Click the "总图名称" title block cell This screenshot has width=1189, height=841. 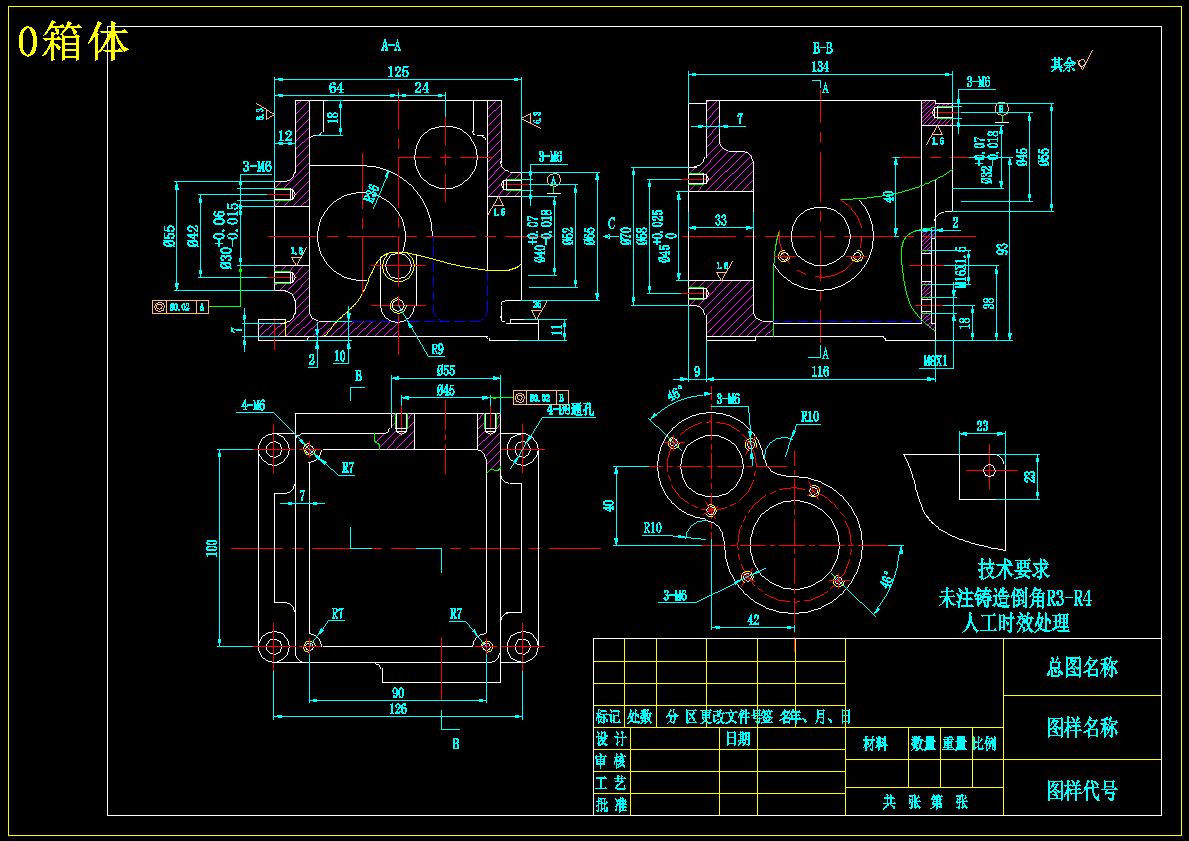tap(1082, 667)
